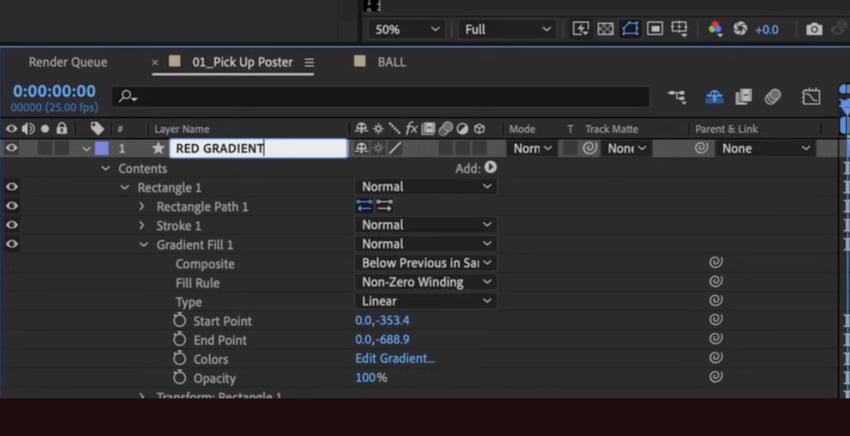
Task: Click the Start Point property pick whip
Action: click(x=716, y=319)
